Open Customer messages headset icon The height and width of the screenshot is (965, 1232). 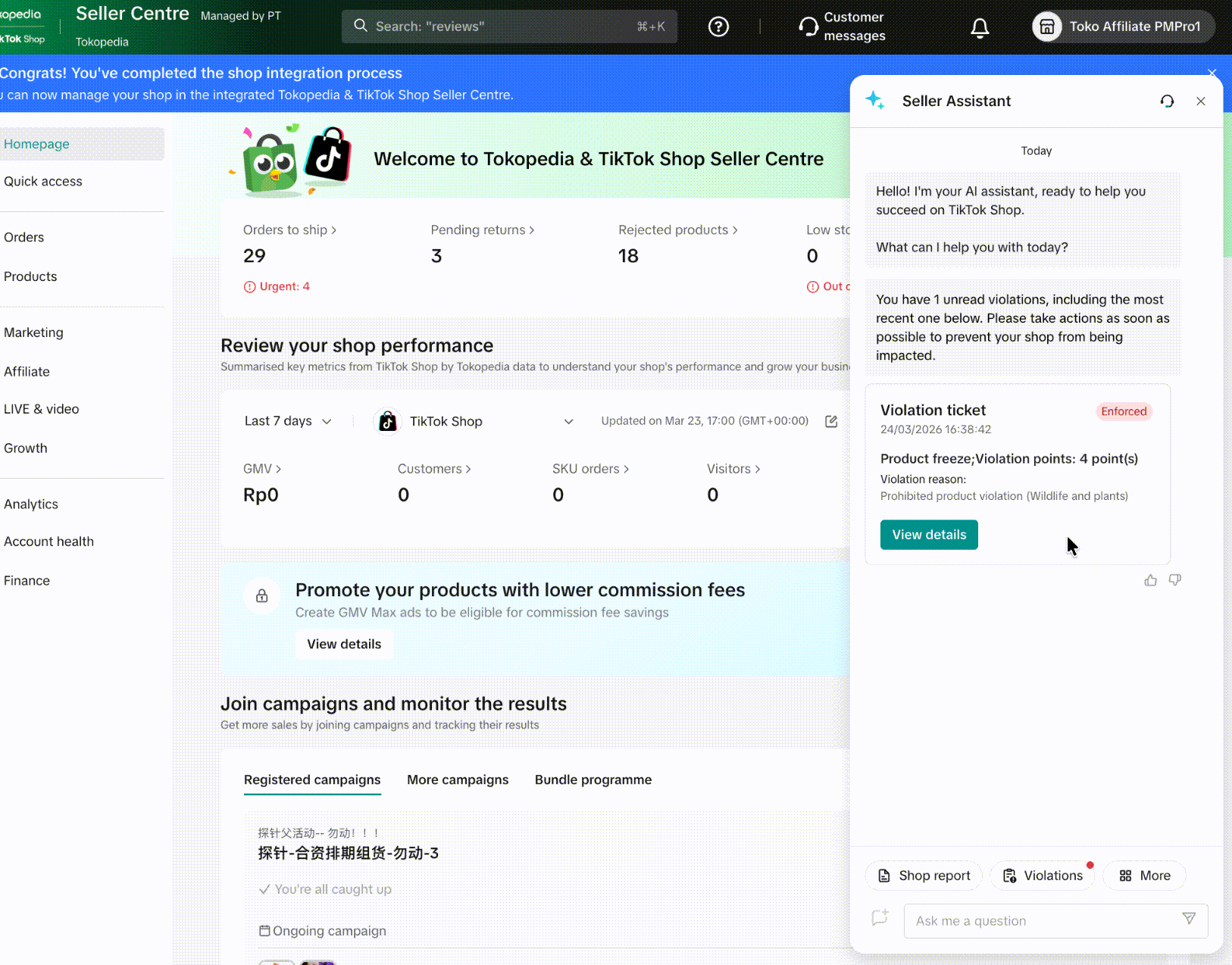[808, 27]
